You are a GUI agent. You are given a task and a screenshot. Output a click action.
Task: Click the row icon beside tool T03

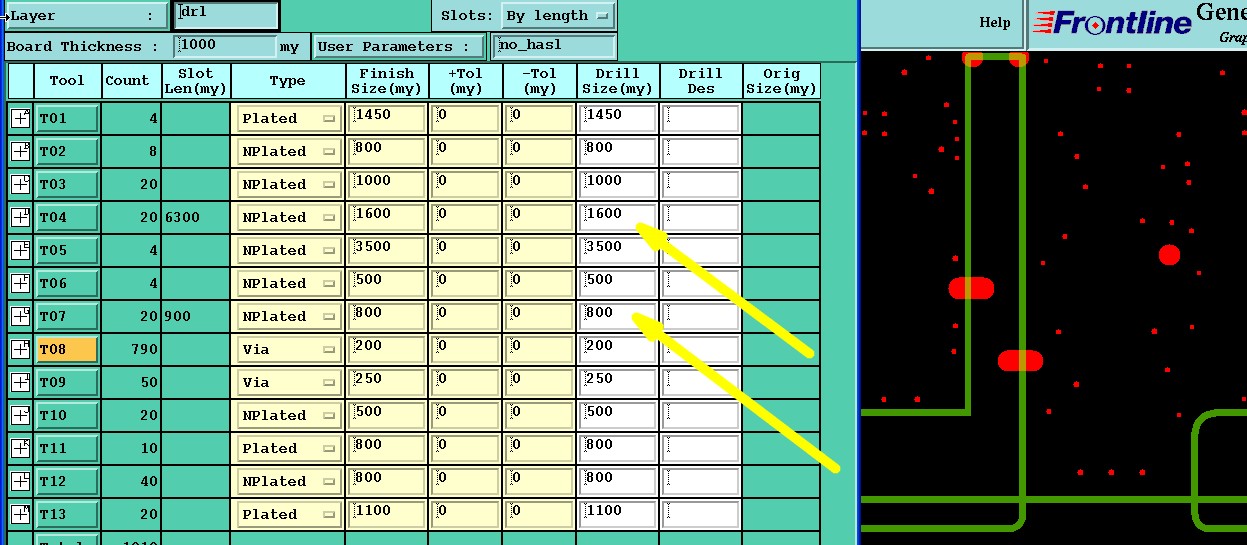pos(20,184)
